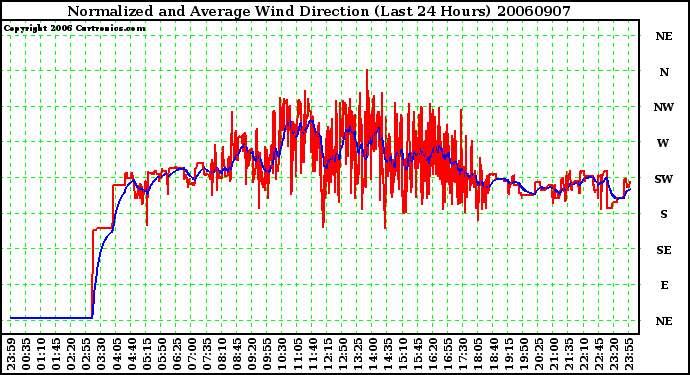Select the '12:15' time label

coord(328,354)
